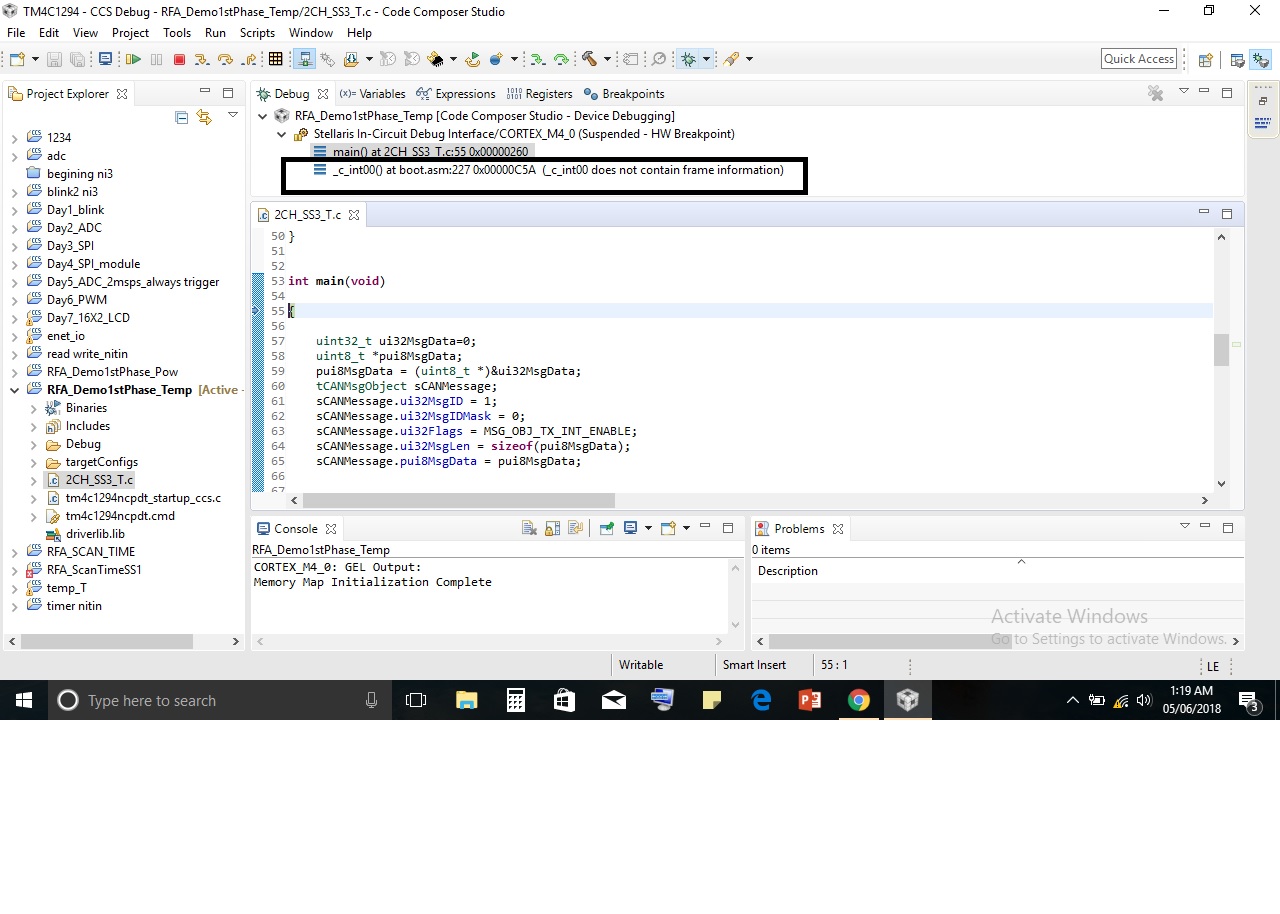This screenshot has width=1280, height=914.
Task: Click the Clear Console icon
Action: [x=528, y=529]
